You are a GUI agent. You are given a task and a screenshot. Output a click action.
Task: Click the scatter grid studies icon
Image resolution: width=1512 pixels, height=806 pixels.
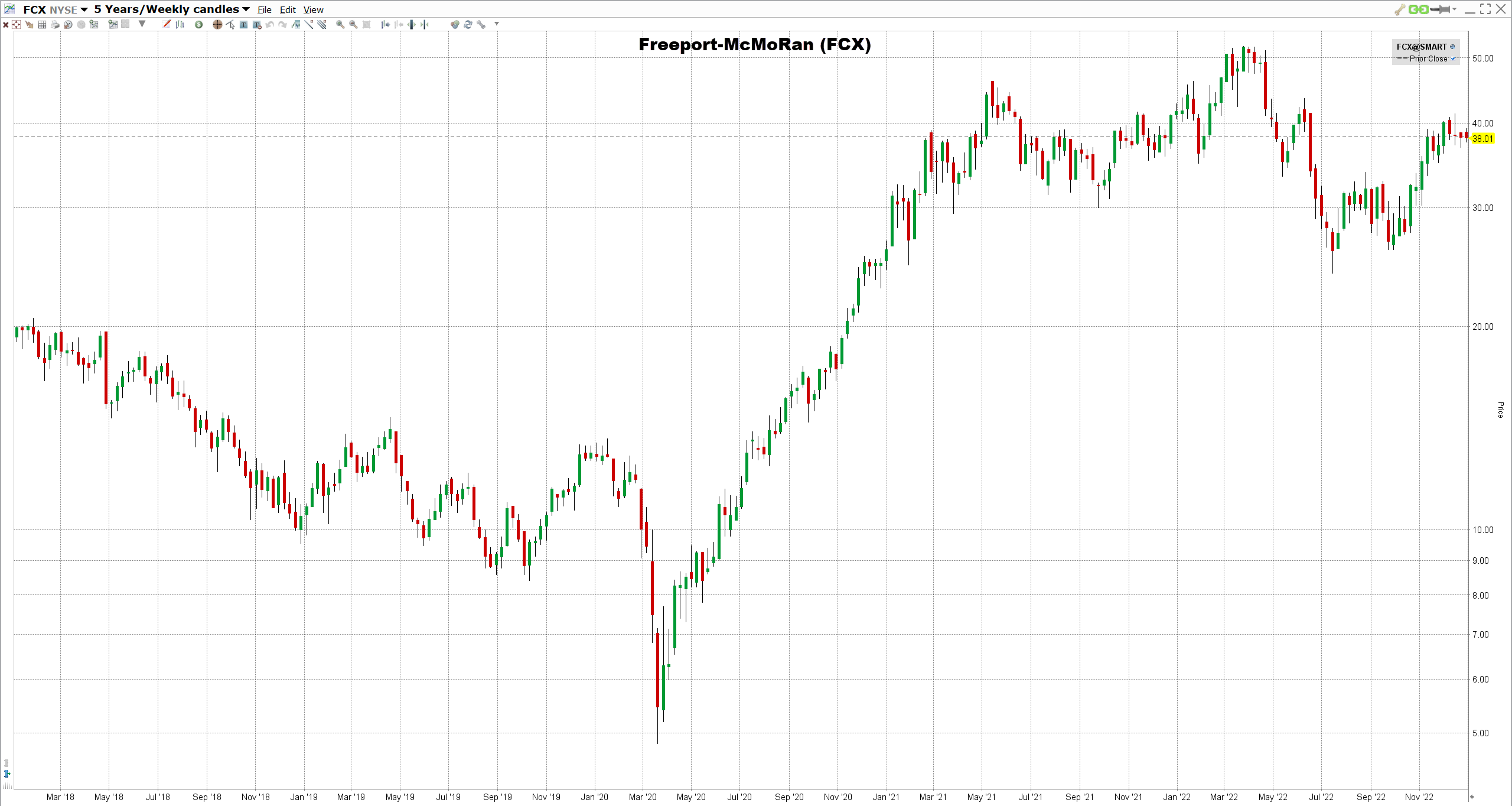click(x=94, y=25)
